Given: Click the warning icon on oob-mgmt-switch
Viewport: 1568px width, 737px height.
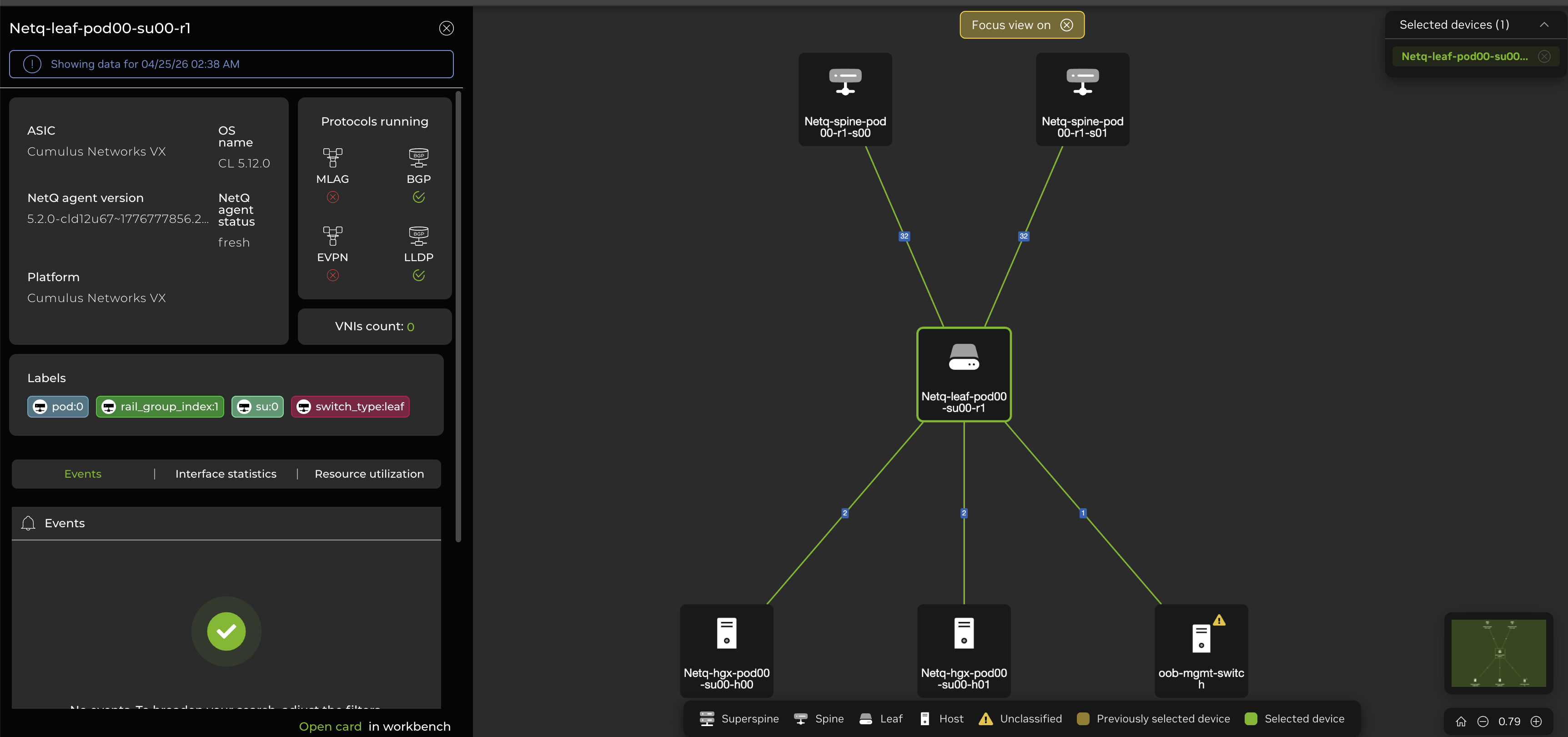Looking at the screenshot, I should coord(1219,620).
